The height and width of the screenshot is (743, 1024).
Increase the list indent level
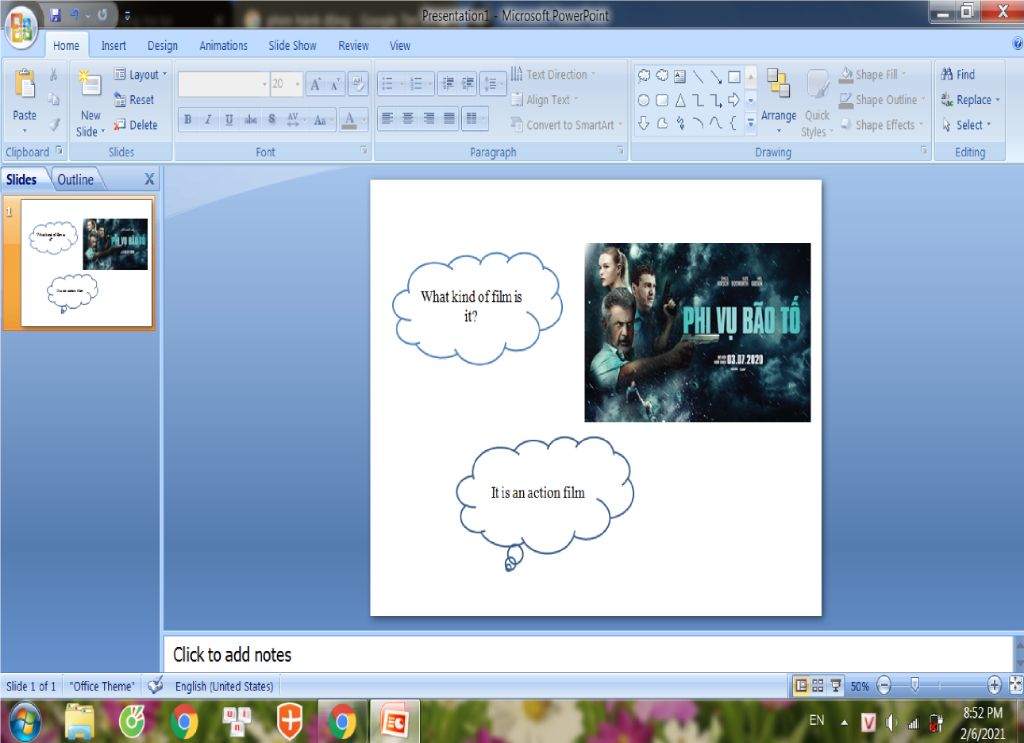pos(468,84)
